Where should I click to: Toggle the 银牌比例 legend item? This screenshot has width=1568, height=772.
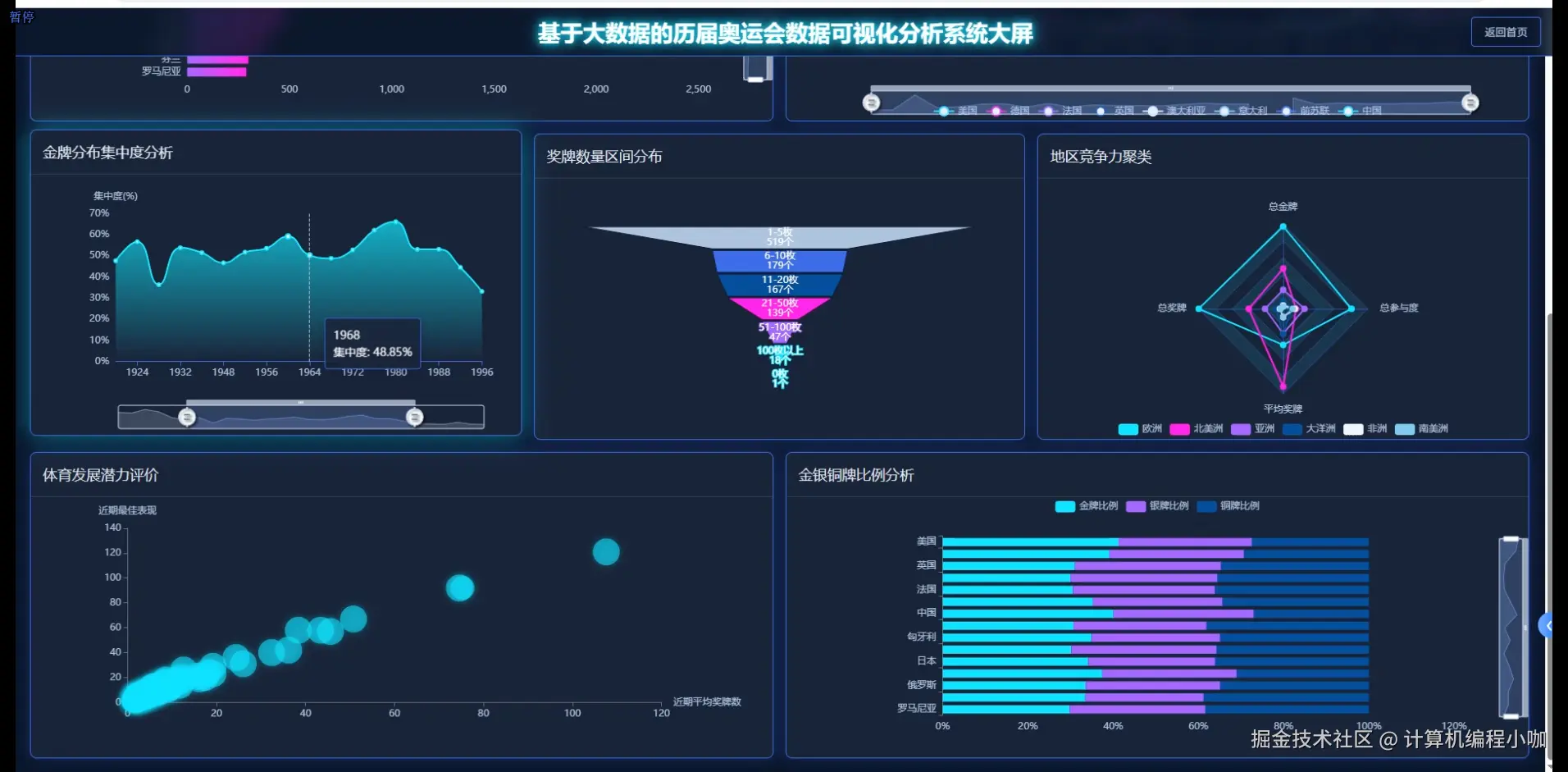pyautogui.click(x=1157, y=506)
